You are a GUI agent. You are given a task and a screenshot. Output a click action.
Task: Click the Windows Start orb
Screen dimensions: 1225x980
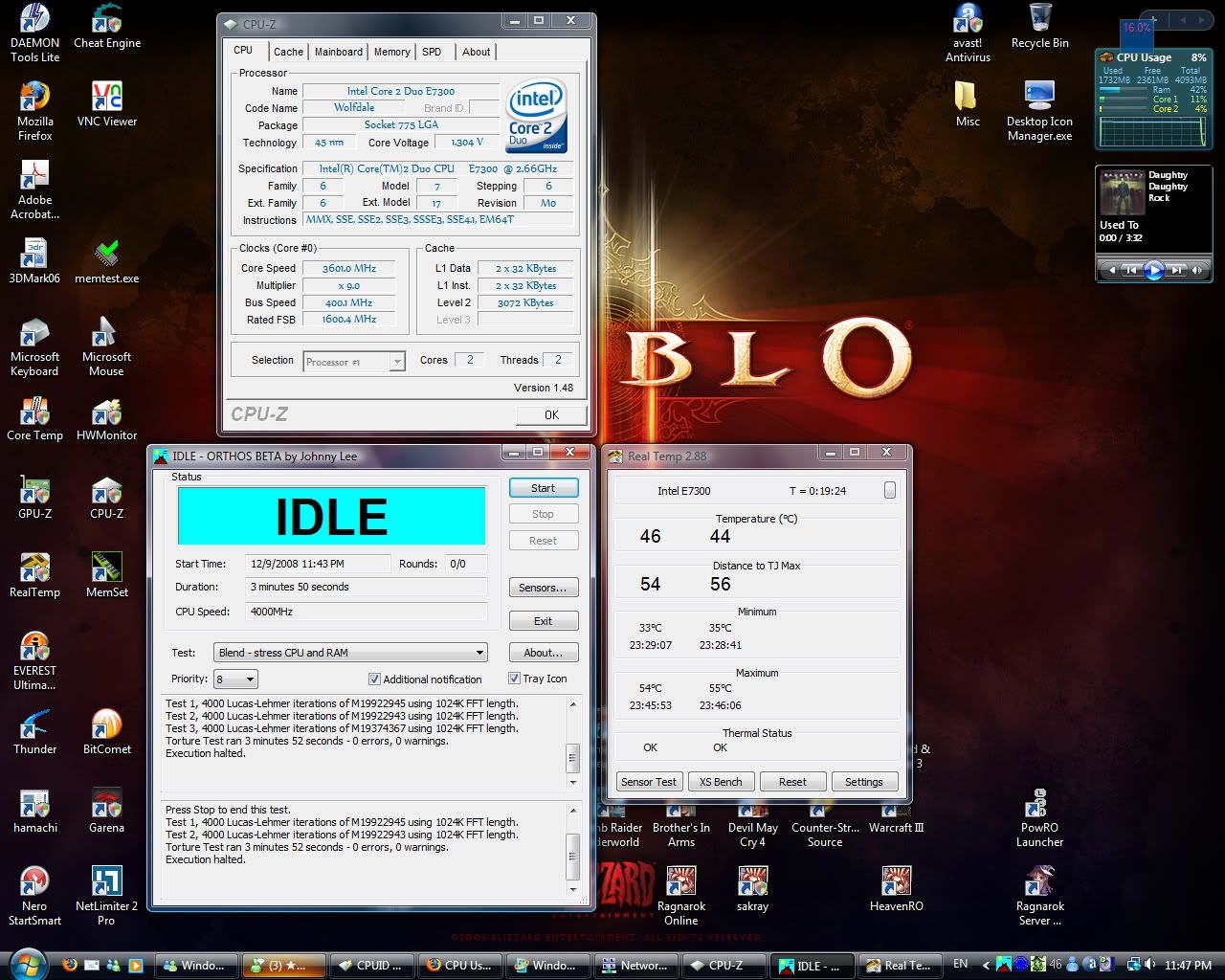pos(27,964)
